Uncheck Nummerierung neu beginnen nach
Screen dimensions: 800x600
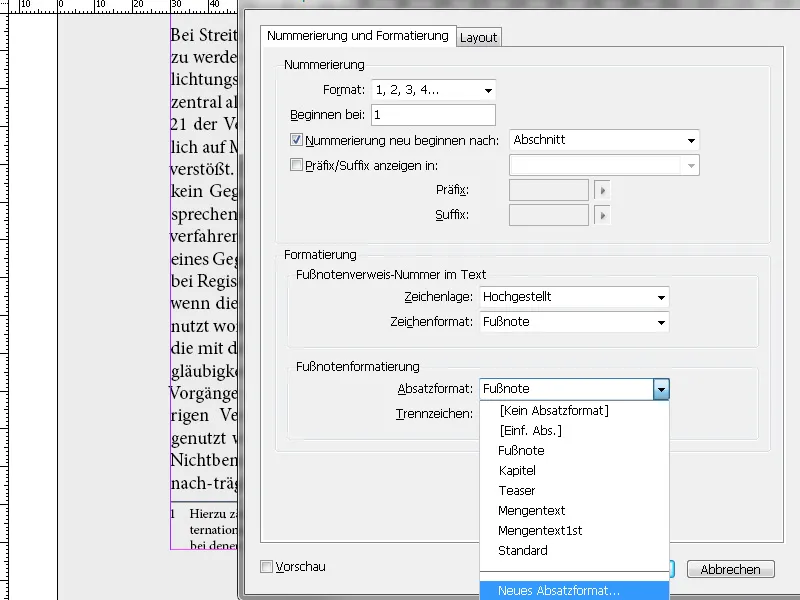[297, 139]
